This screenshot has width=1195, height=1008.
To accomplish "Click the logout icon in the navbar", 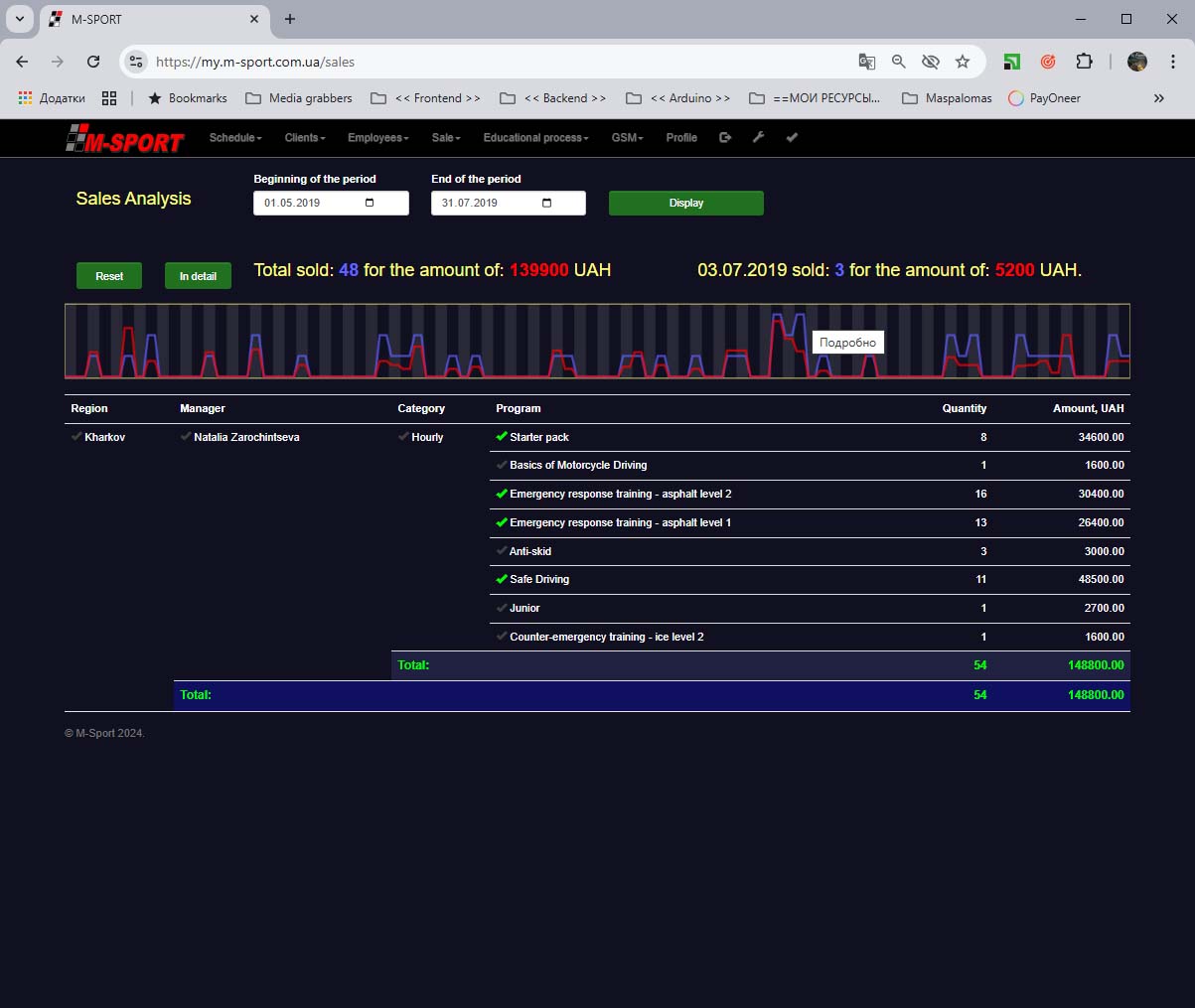I will point(725,138).
